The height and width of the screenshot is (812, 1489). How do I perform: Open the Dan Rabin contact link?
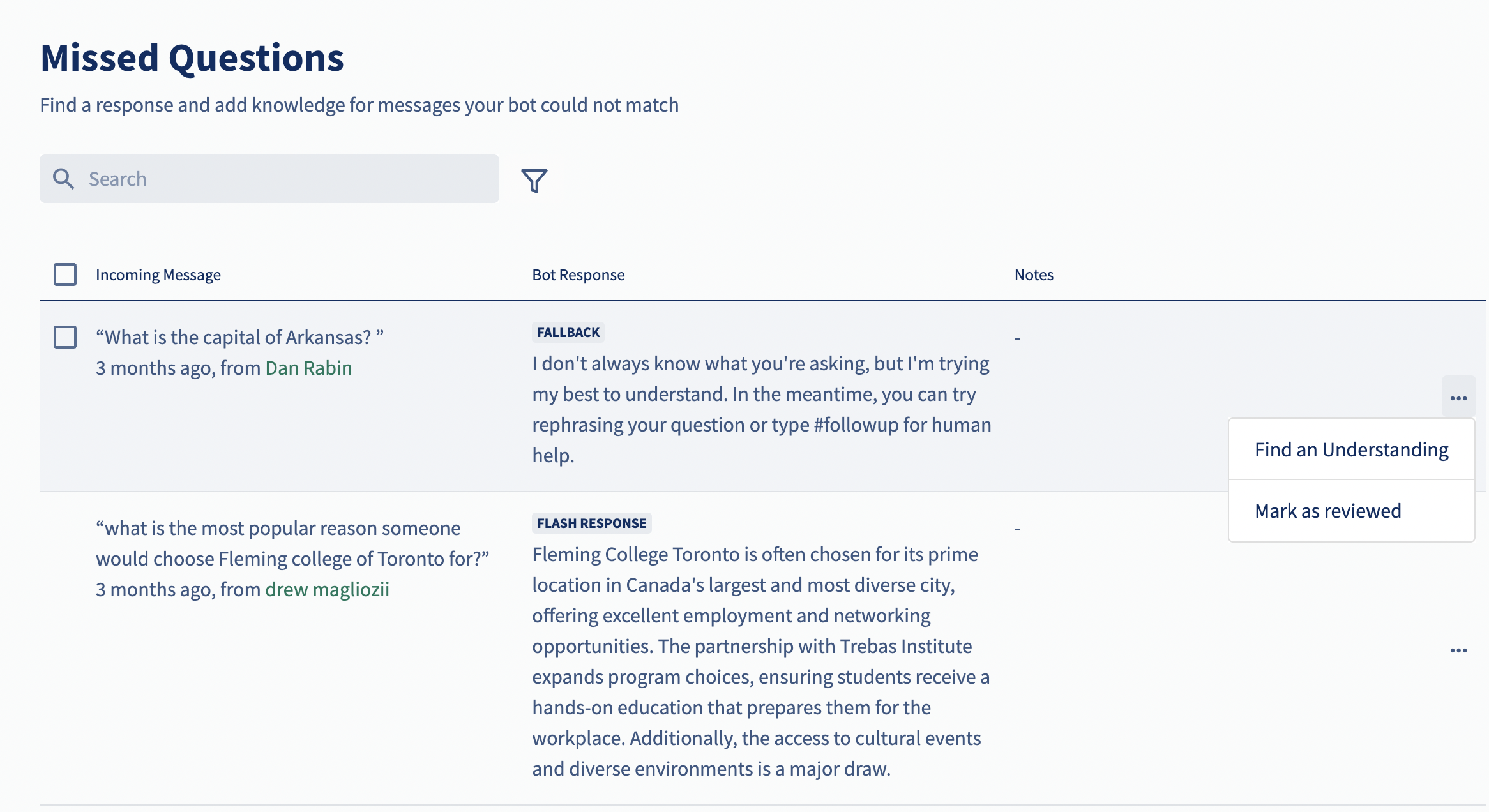(x=308, y=368)
